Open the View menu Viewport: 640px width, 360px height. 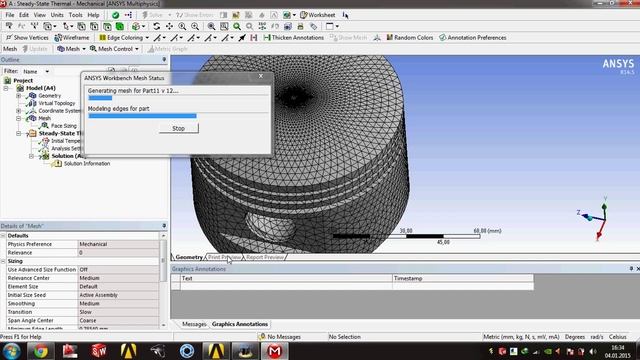(x=40, y=15)
